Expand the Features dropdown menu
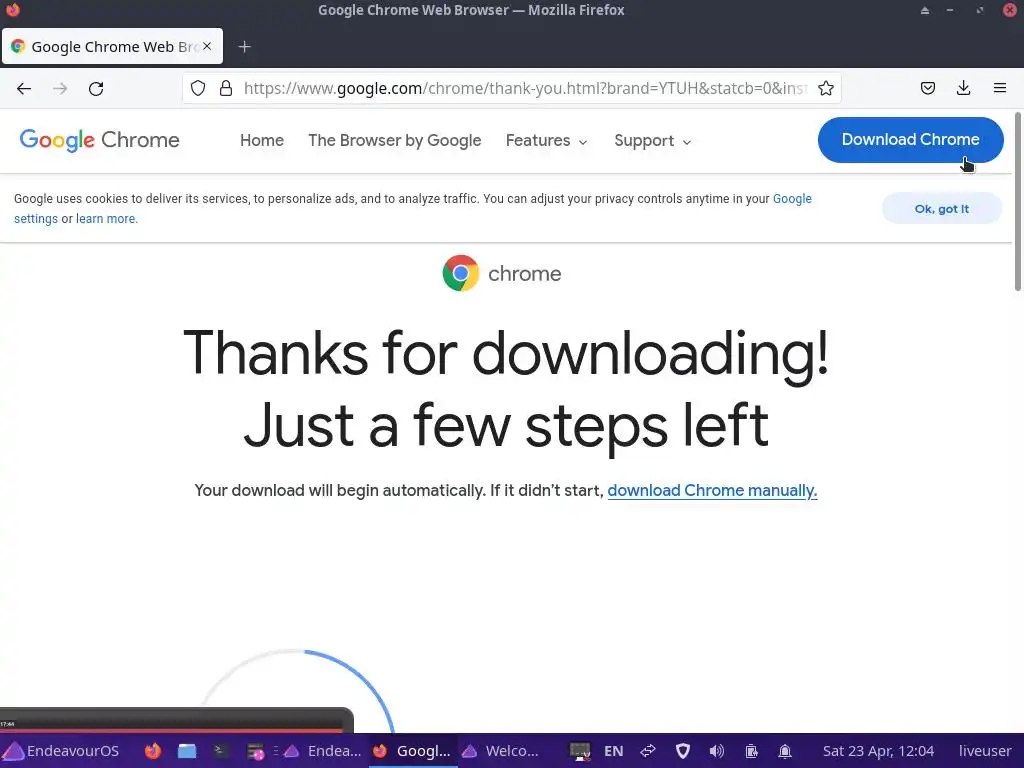 (x=547, y=140)
